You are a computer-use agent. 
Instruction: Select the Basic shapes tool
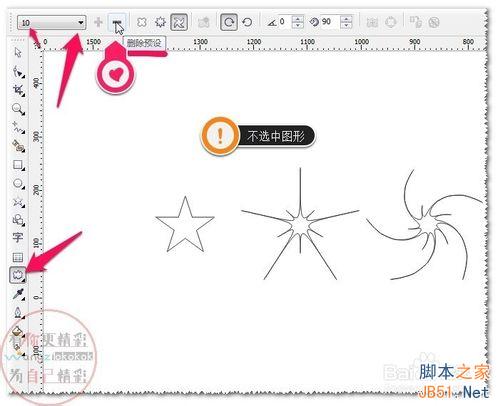pyautogui.click(x=18, y=220)
